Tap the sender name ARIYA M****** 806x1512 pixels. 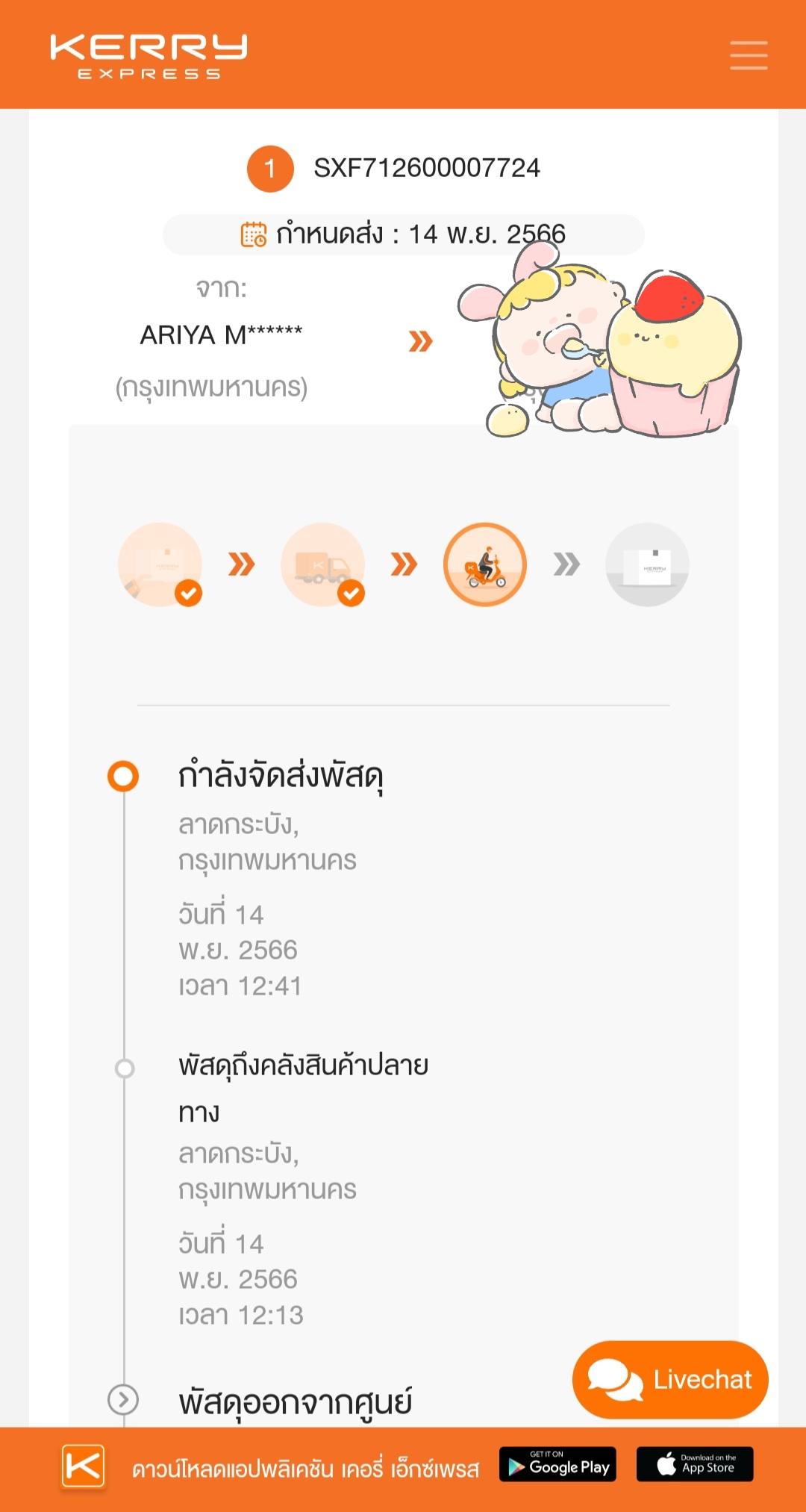pos(221,335)
